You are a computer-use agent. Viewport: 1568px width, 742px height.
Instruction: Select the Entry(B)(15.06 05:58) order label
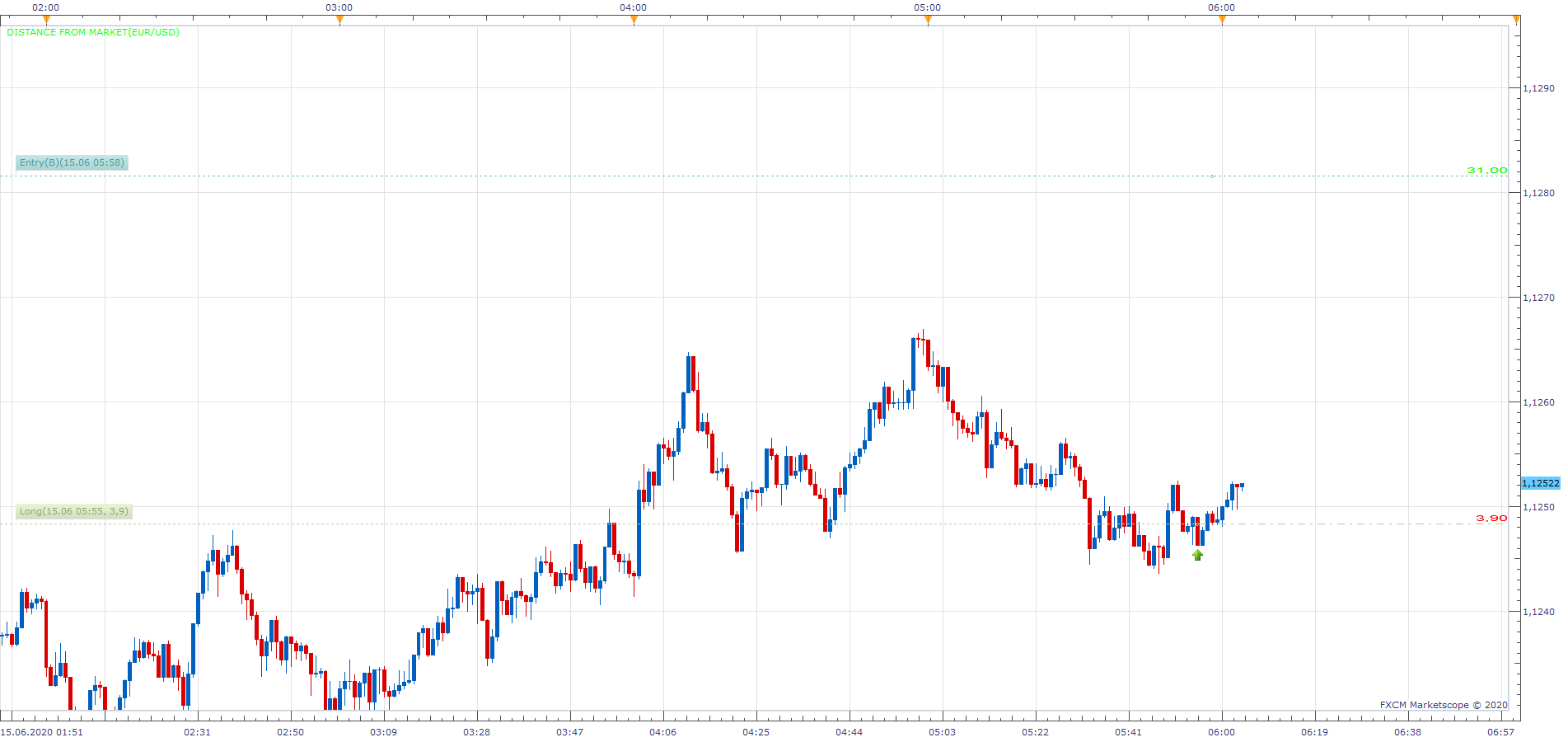72,162
